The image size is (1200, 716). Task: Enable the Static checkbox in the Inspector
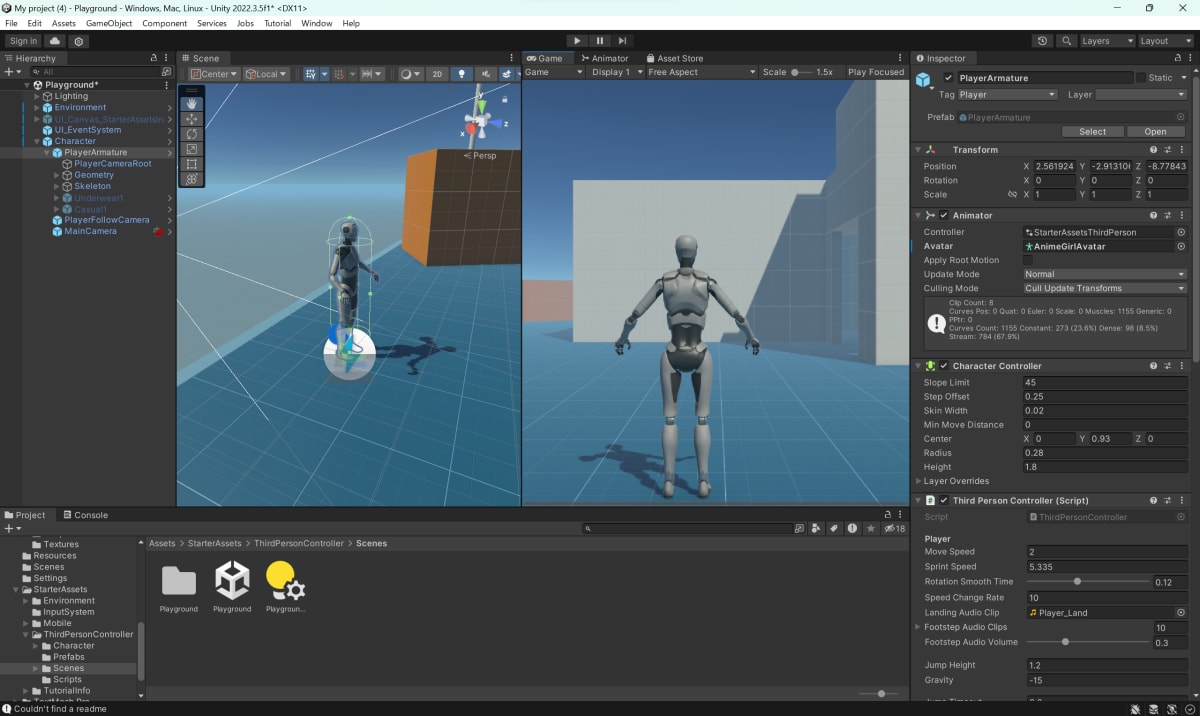point(1141,78)
